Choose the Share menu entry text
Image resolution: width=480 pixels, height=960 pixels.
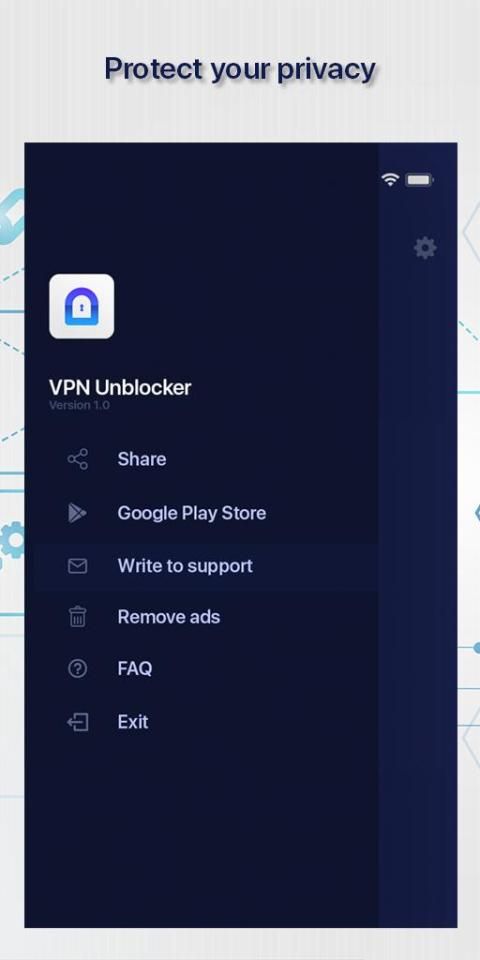(141, 459)
